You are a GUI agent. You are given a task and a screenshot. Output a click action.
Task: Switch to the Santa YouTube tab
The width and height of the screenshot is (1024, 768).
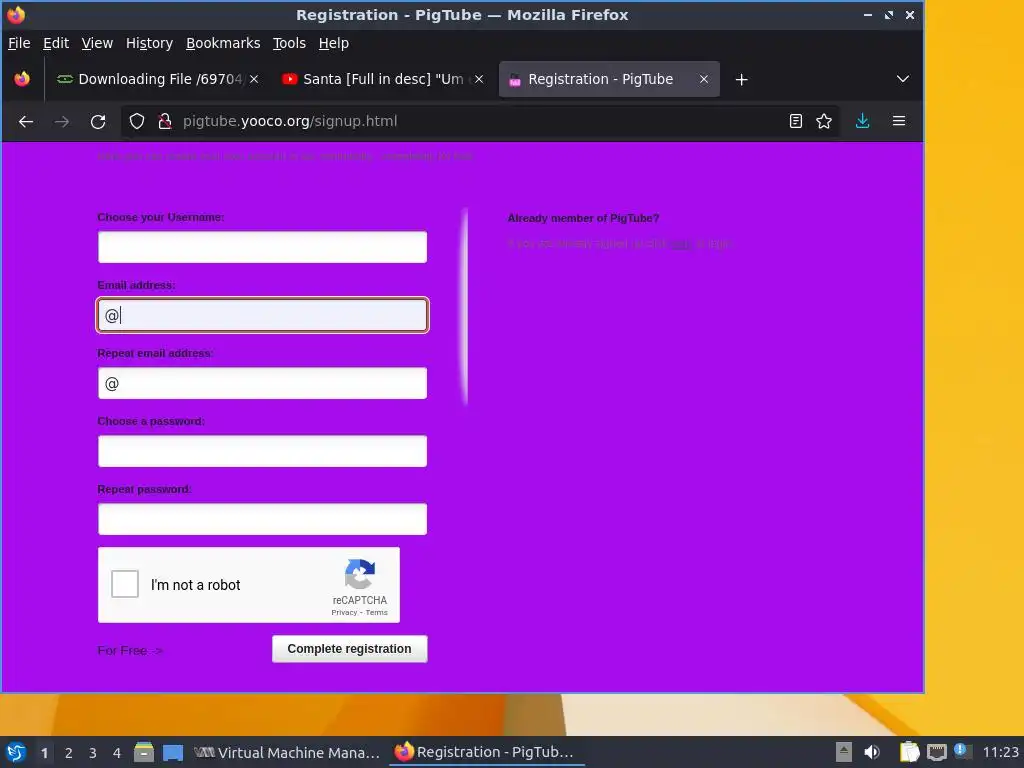[x=383, y=79]
